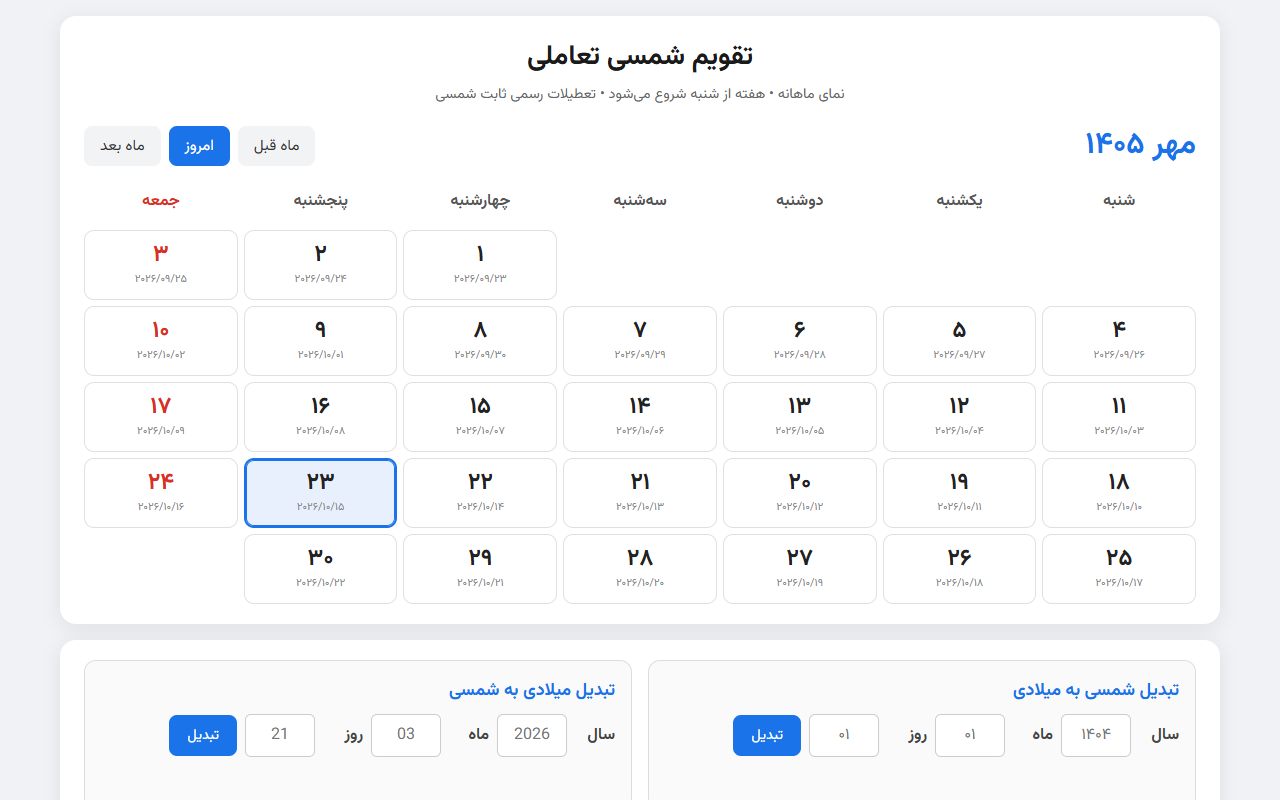Convert Shamsi to Gregorian with تبدیل
The height and width of the screenshot is (800, 1280).
(767, 735)
